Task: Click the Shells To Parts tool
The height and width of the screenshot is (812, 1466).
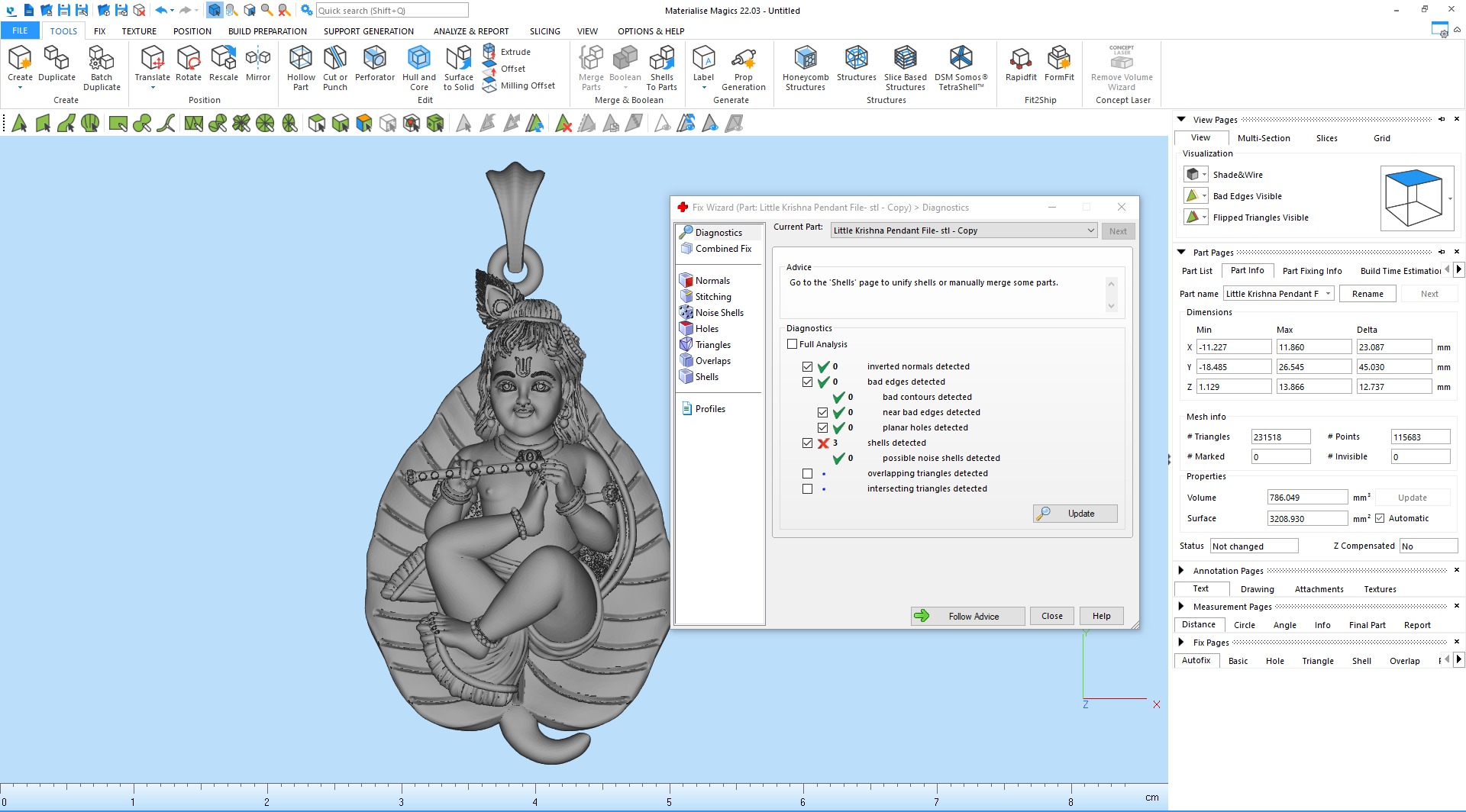Action: [x=662, y=67]
